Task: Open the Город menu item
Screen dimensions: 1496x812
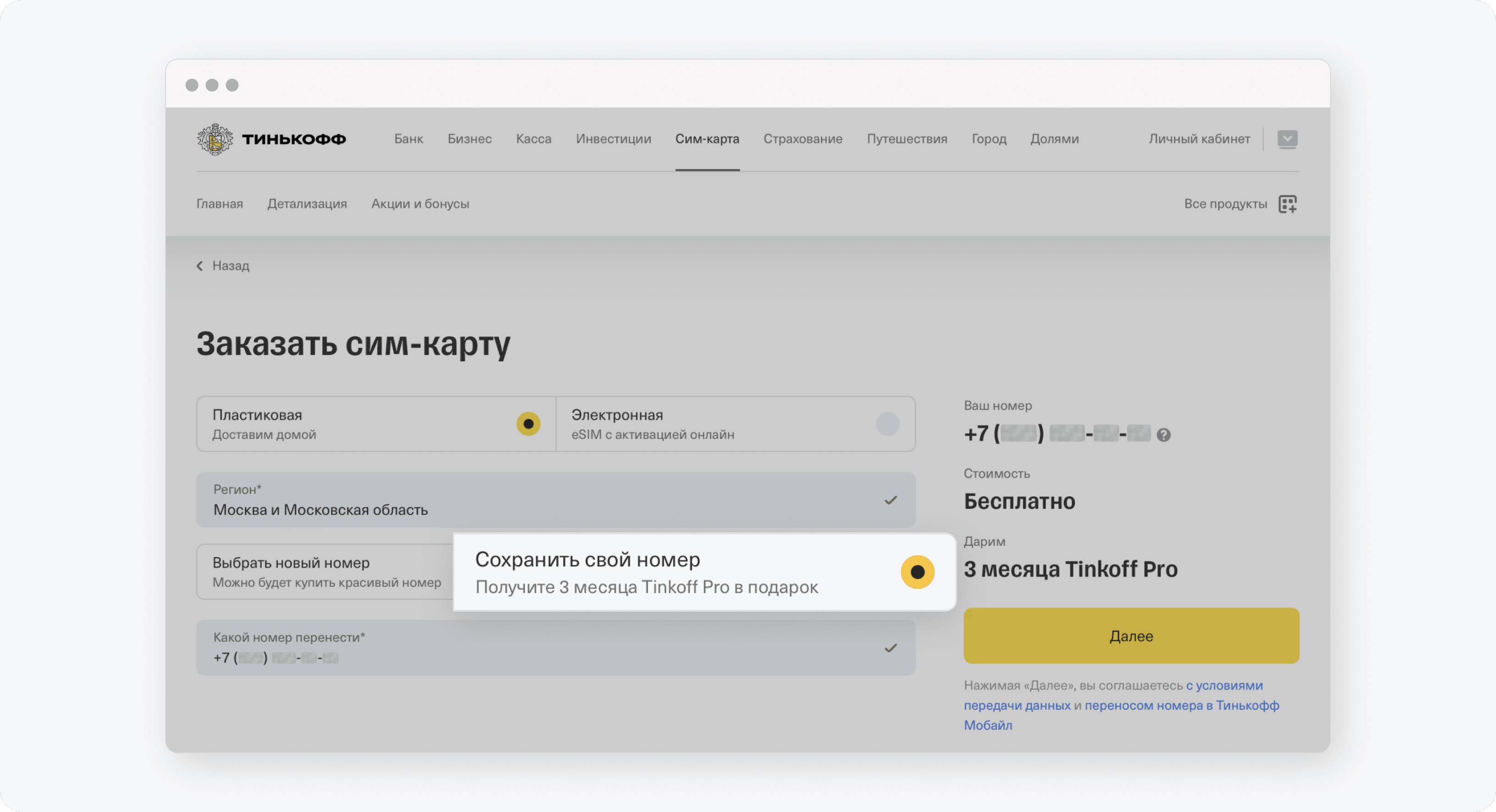Action: (989, 139)
